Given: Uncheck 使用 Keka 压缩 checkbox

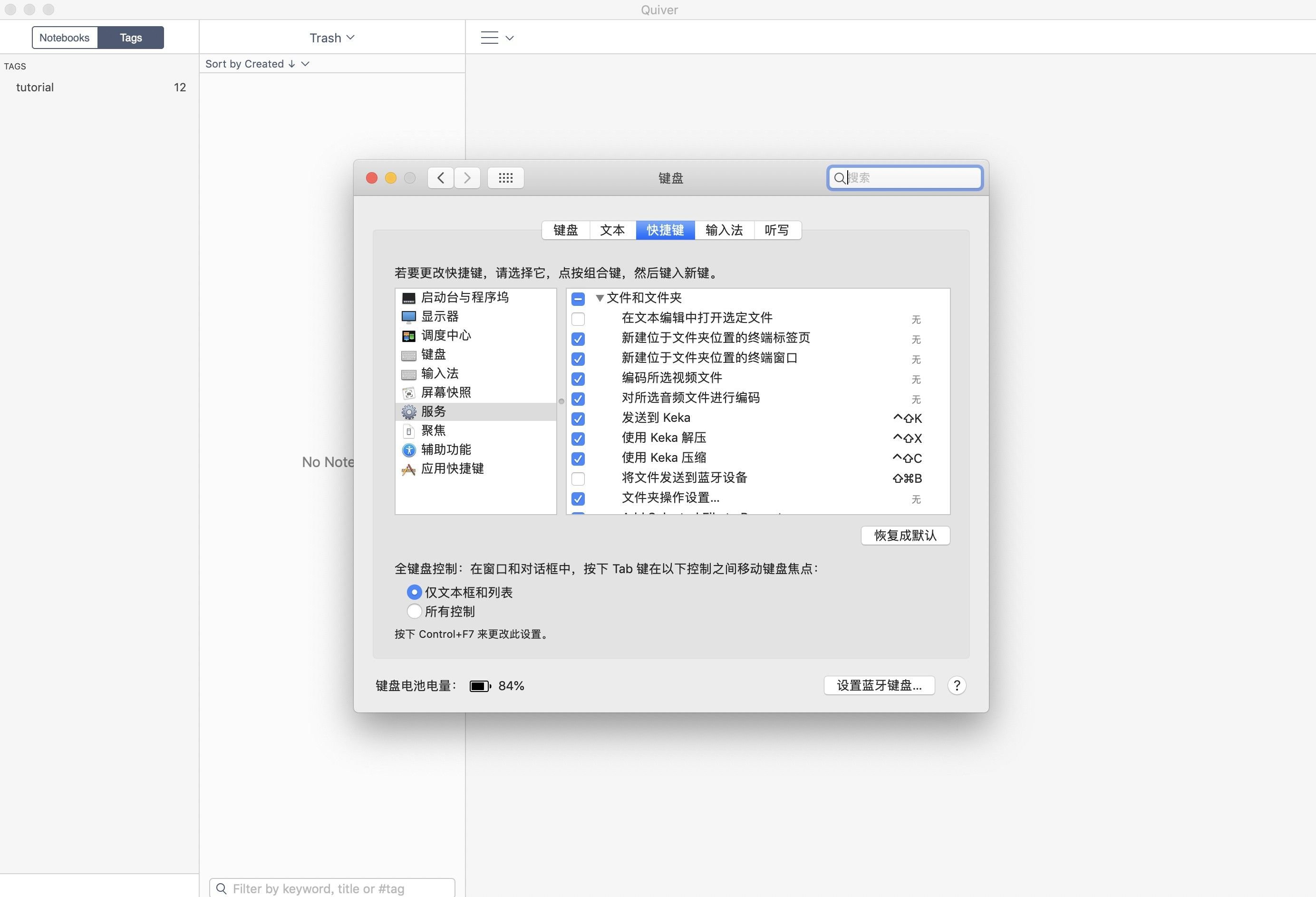Looking at the screenshot, I should tap(578, 458).
